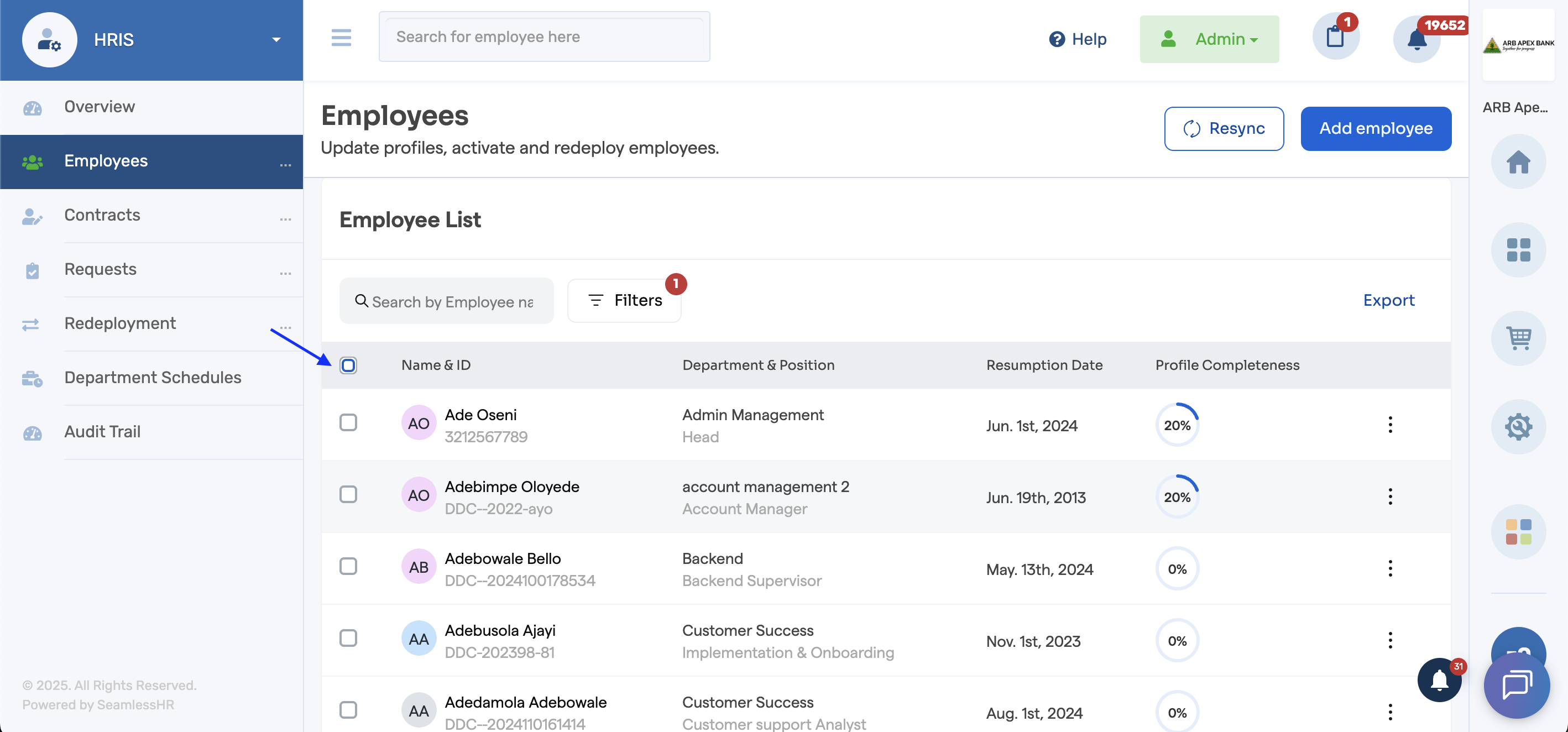The height and width of the screenshot is (732, 1568).
Task: Click the Name & ID column header
Action: tap(436, 365)
